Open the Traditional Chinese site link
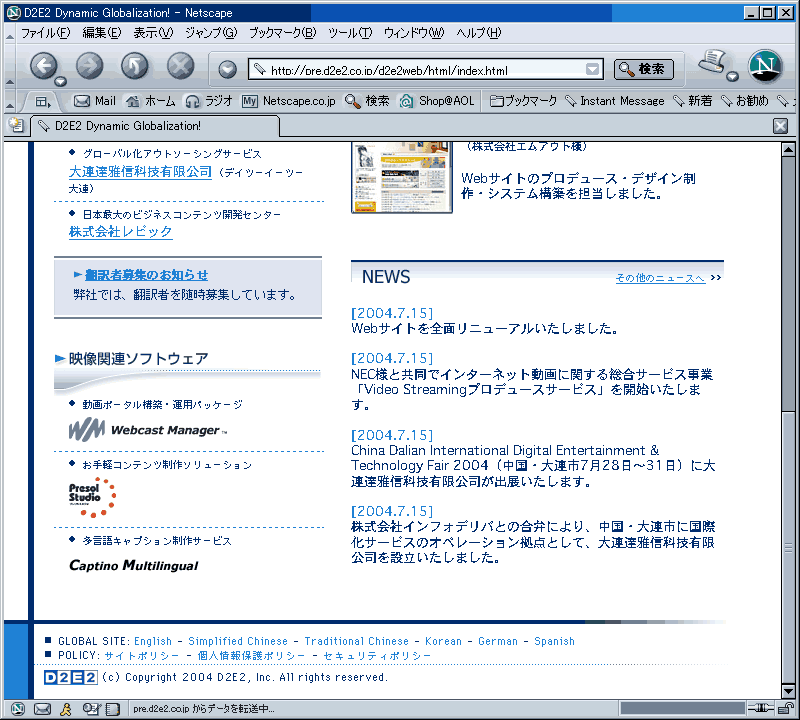Image resolution: width=800 pixels, height=720 pixels. 357,641
